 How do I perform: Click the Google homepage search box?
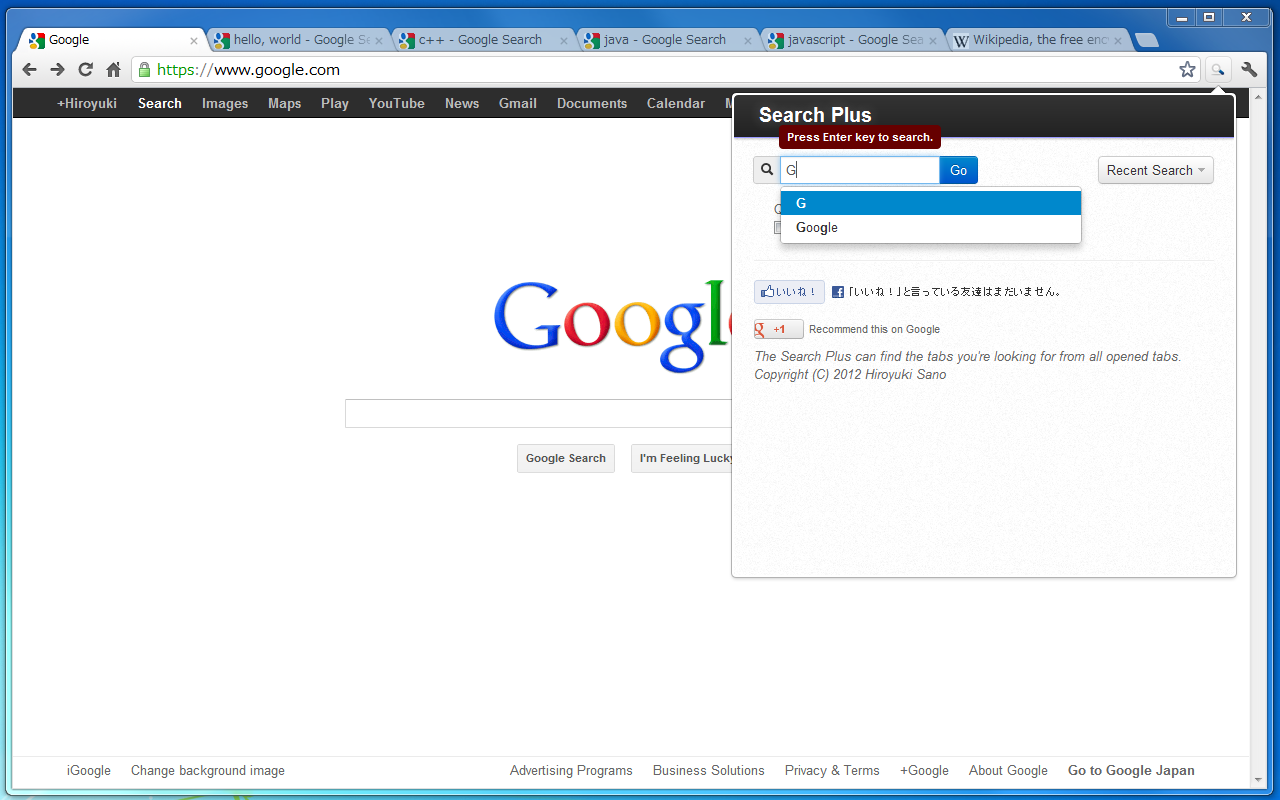[x=538, y=413]
